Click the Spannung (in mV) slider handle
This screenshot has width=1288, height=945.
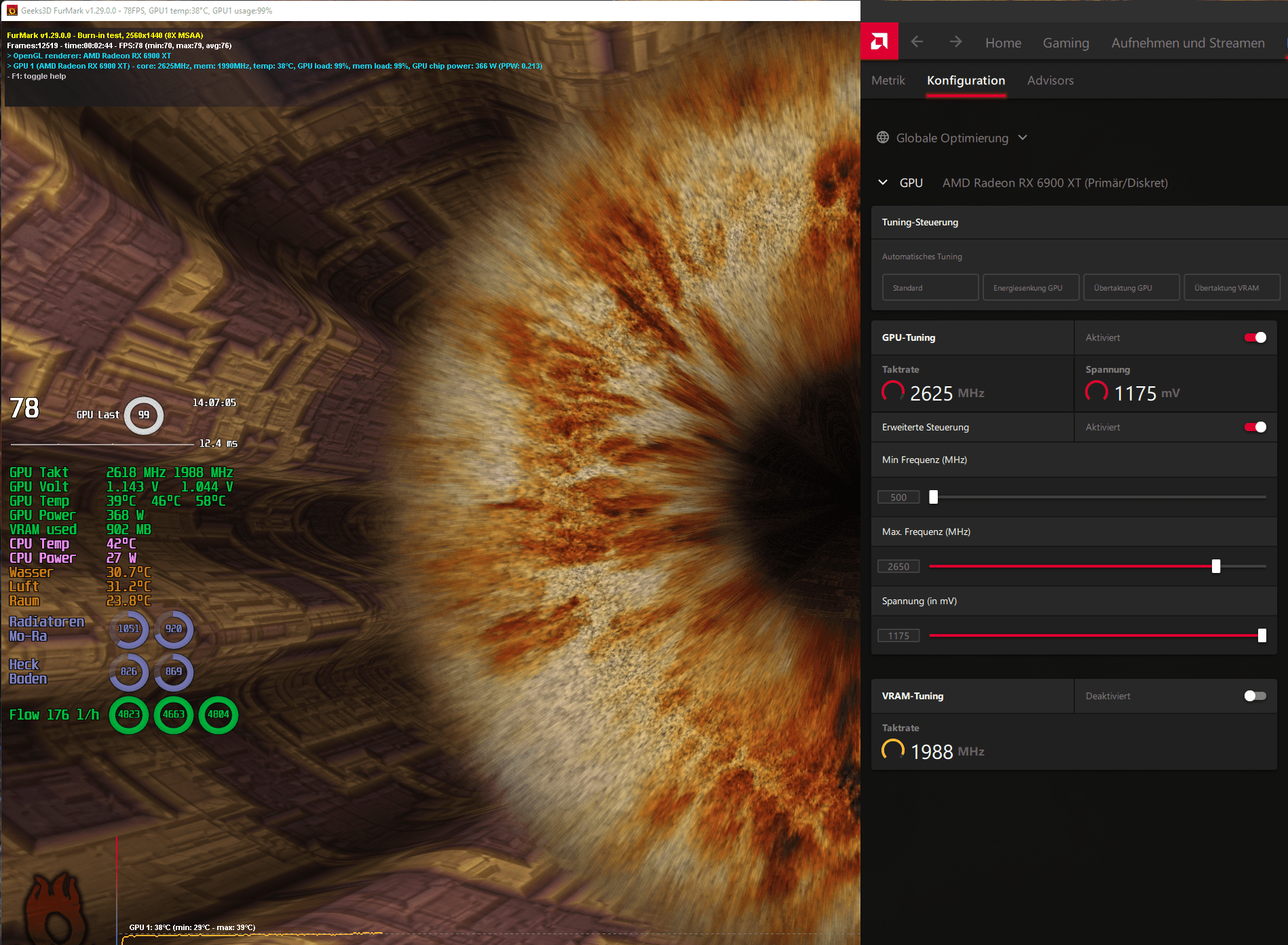[x=1262, y=635]
